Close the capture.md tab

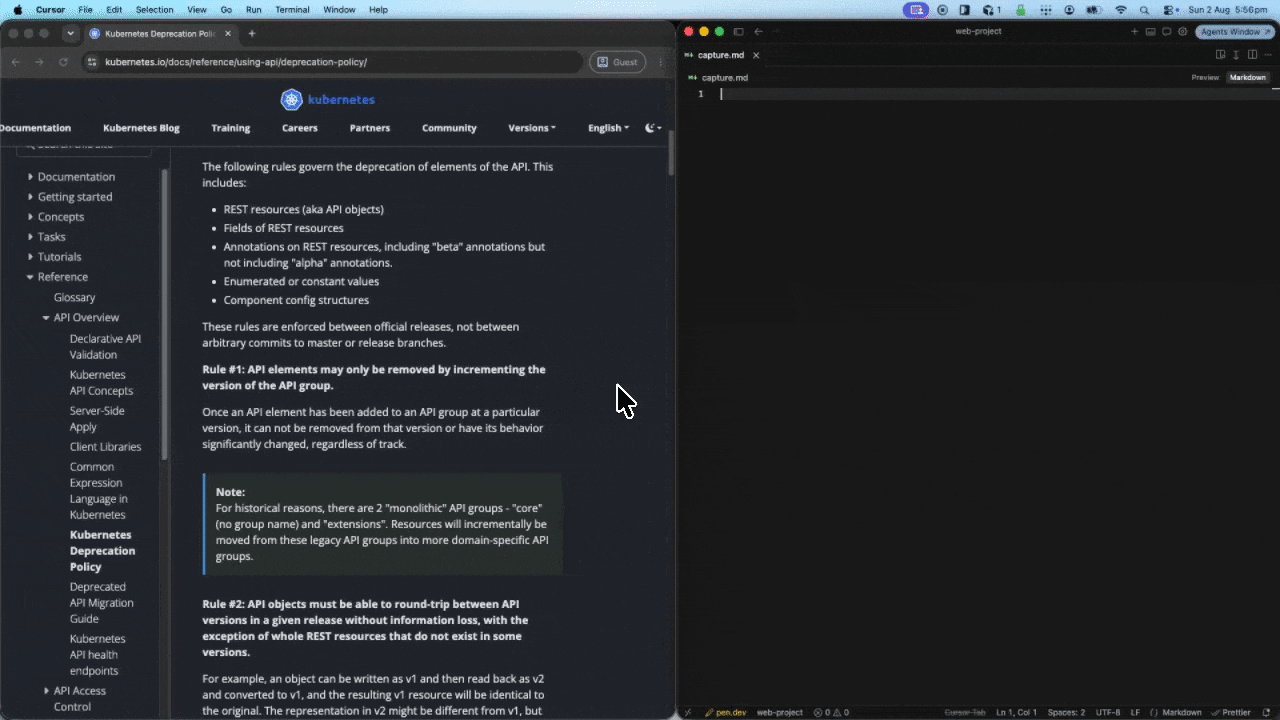click(x=756, y=56)
